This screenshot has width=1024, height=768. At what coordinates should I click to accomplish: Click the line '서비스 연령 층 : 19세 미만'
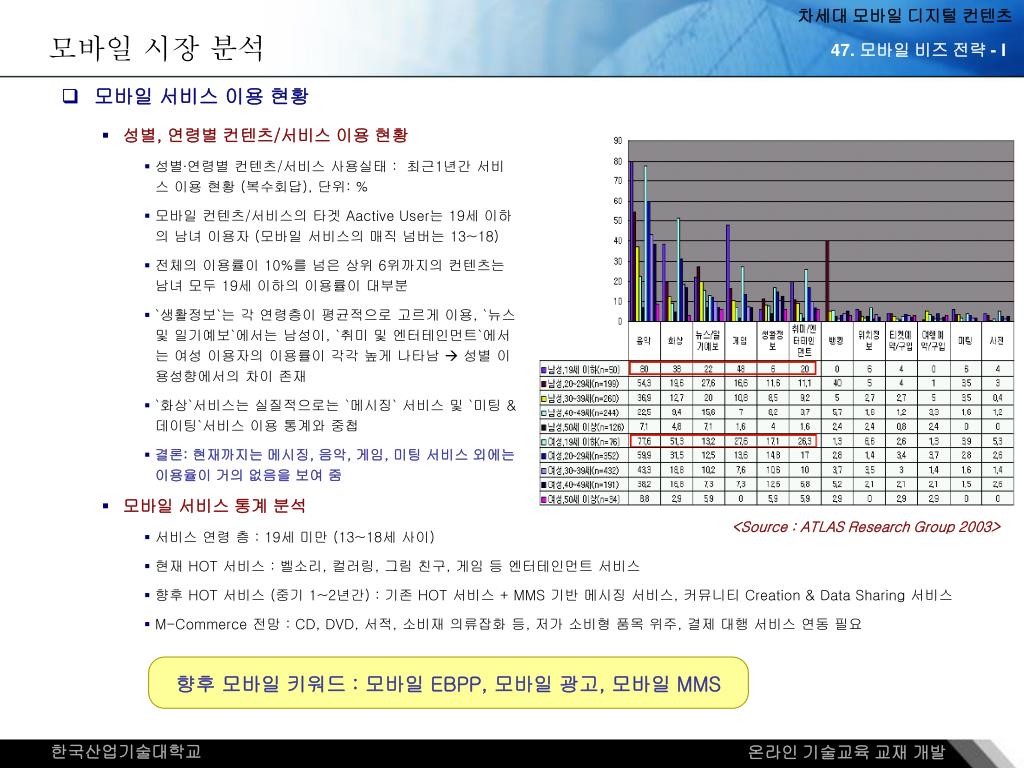pos(295,537)
